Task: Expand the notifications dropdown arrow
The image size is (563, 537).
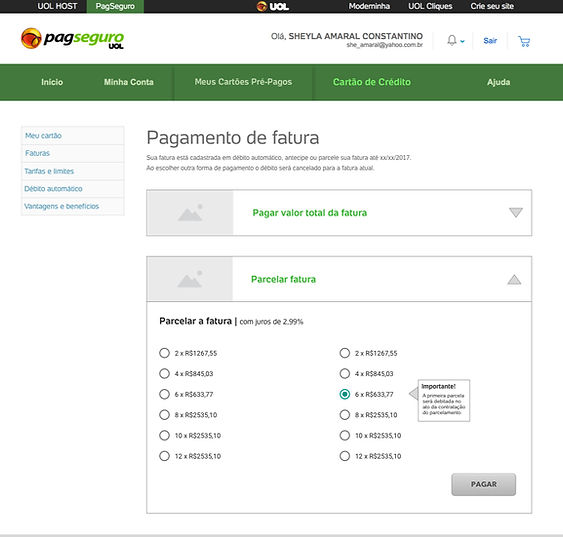Action: pos(462,41)
